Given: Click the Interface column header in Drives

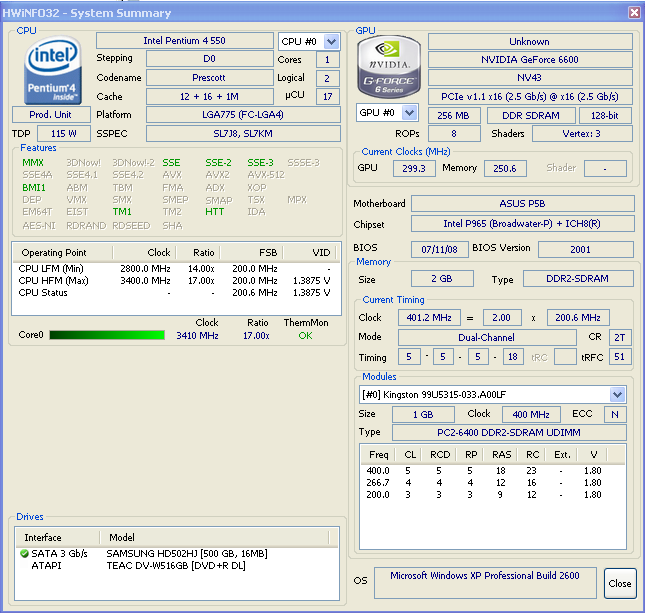Looking at the screenshot, I should (58, 537).
